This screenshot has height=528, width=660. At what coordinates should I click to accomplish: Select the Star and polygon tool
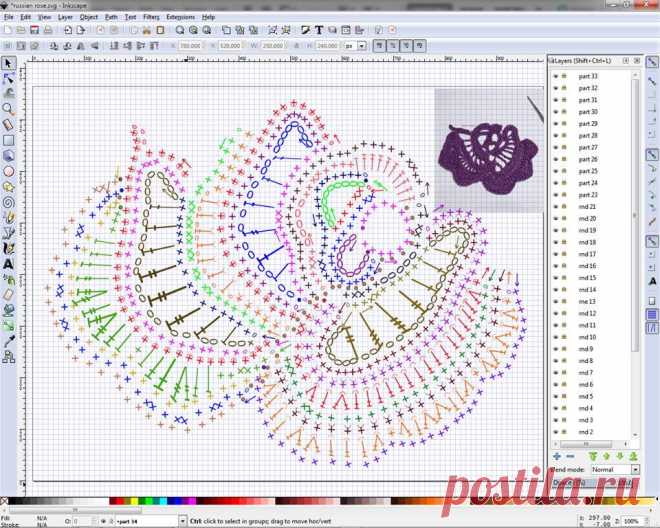coord(8,186)
